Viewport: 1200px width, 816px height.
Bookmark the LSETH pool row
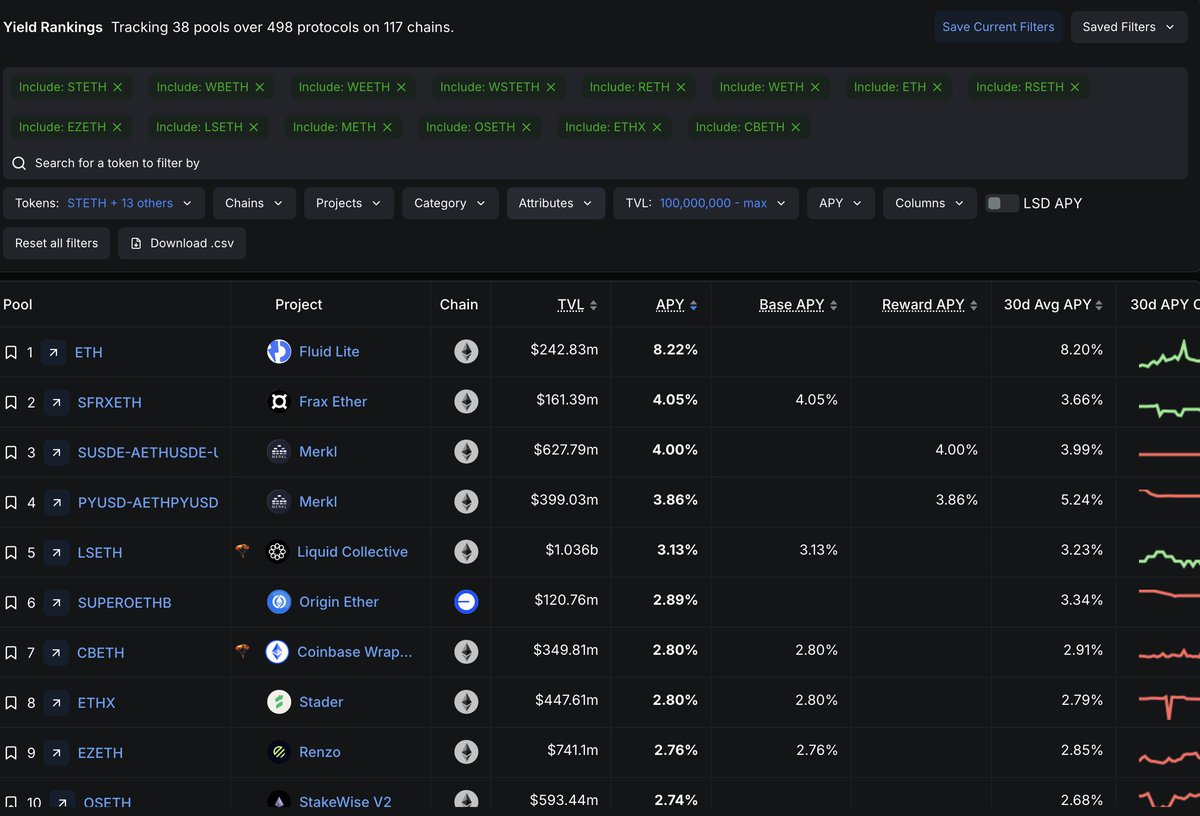[11, 552]
